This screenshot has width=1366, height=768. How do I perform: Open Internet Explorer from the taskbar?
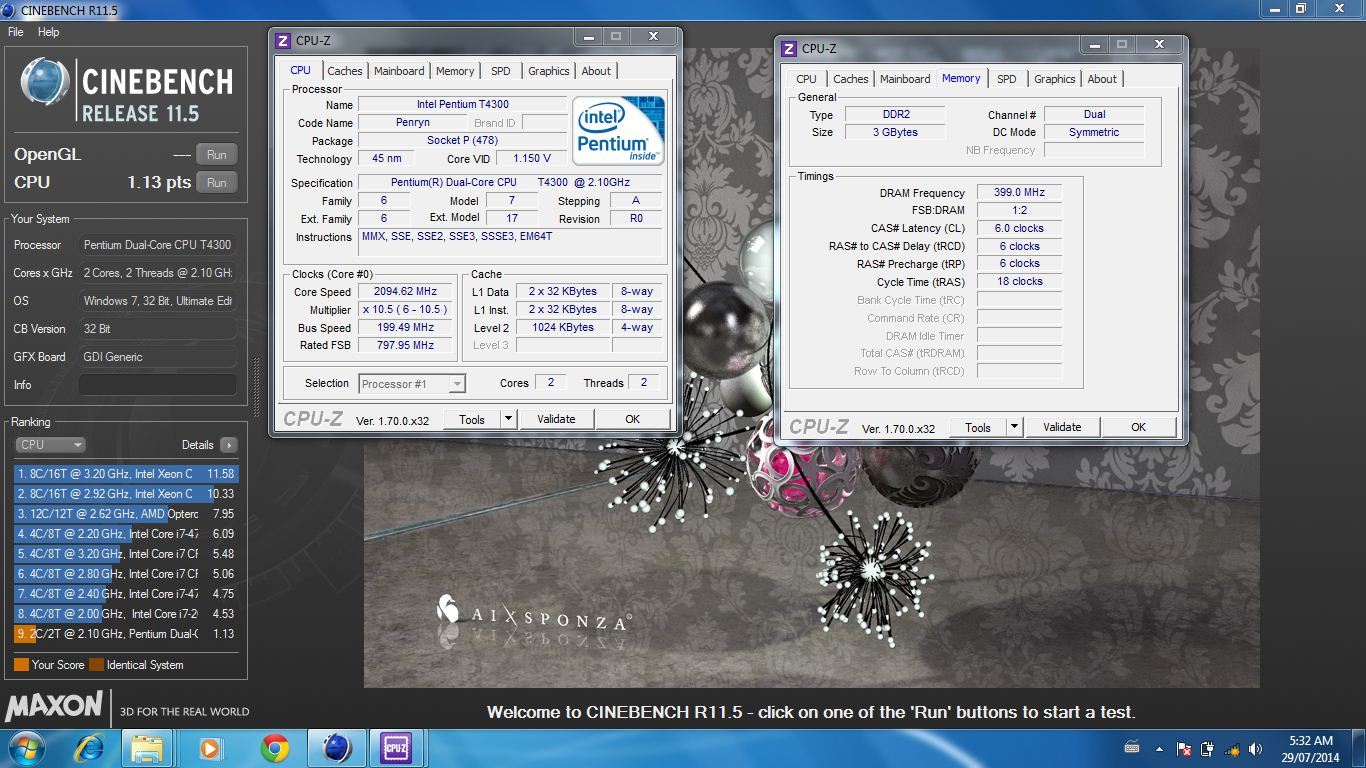tap(89, 748)
